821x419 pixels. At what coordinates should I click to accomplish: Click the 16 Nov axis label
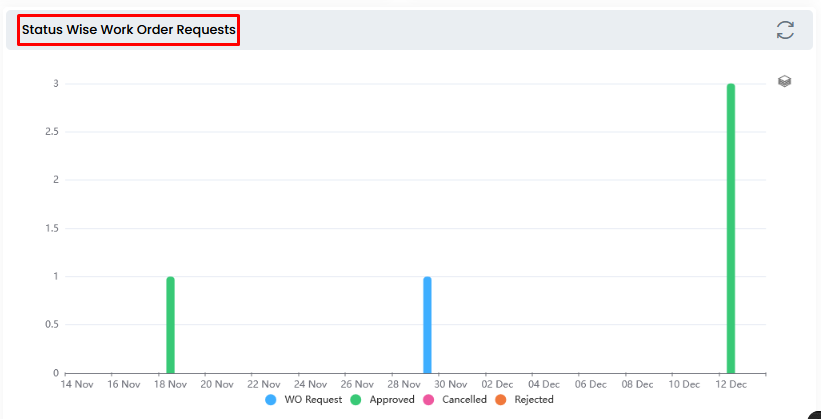[x=124, y=384]
